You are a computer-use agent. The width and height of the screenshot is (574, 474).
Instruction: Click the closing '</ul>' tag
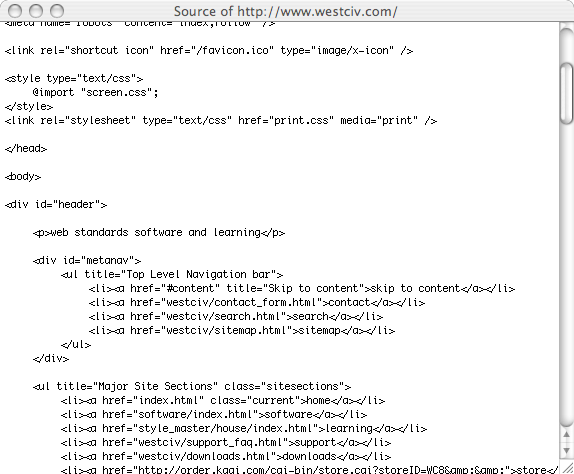(76, 344)
